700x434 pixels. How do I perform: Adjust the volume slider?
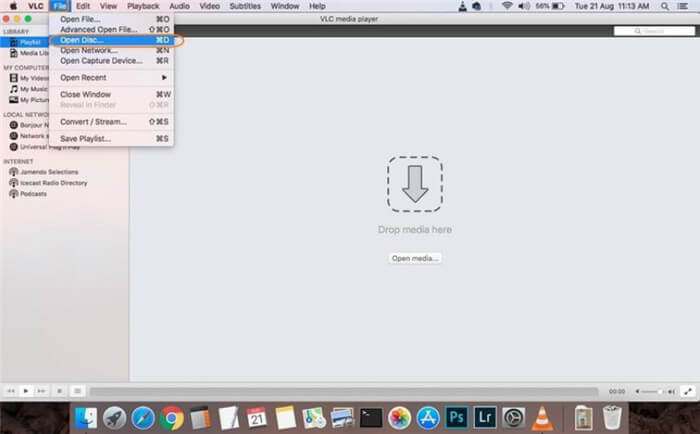click(x=654, y=392)
